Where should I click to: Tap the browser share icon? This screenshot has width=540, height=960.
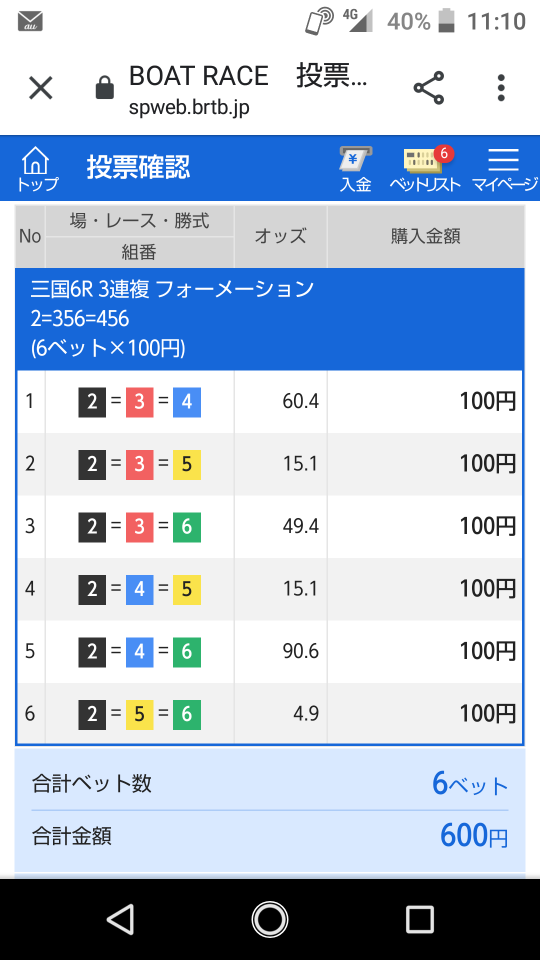point(429,88)
